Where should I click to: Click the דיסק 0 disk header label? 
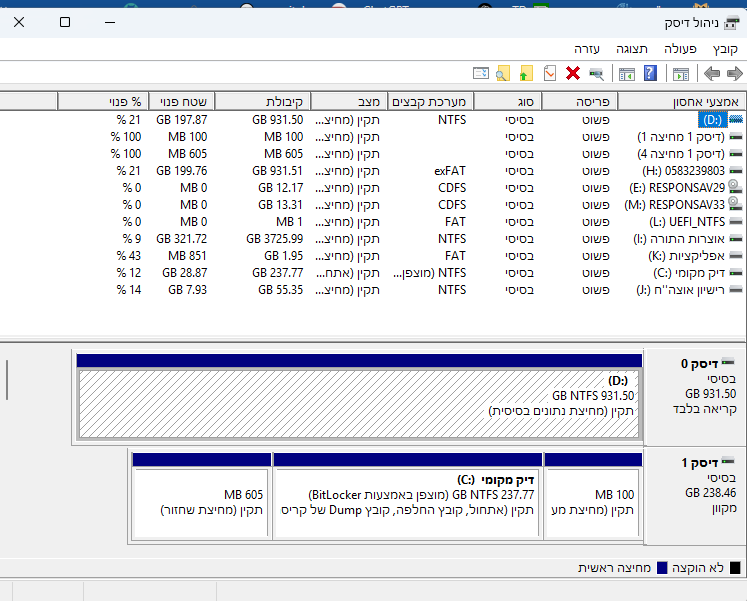pyautogui.click(x=699, y=364)
